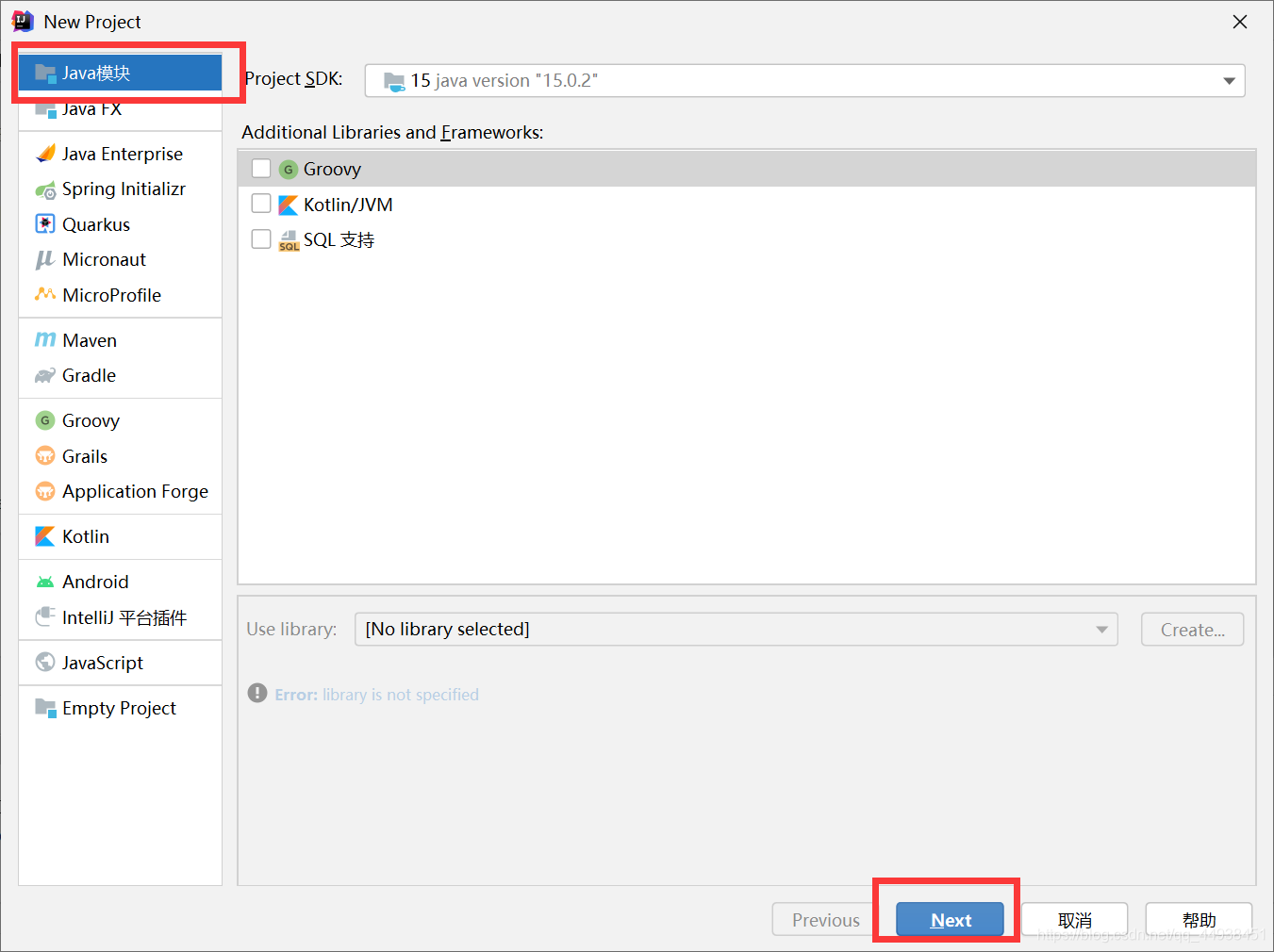The height and width of the screenshot is (952, 1274).
Task: Enable the Kotlin/JVM checkbox
Action: (x=261, y=204)
